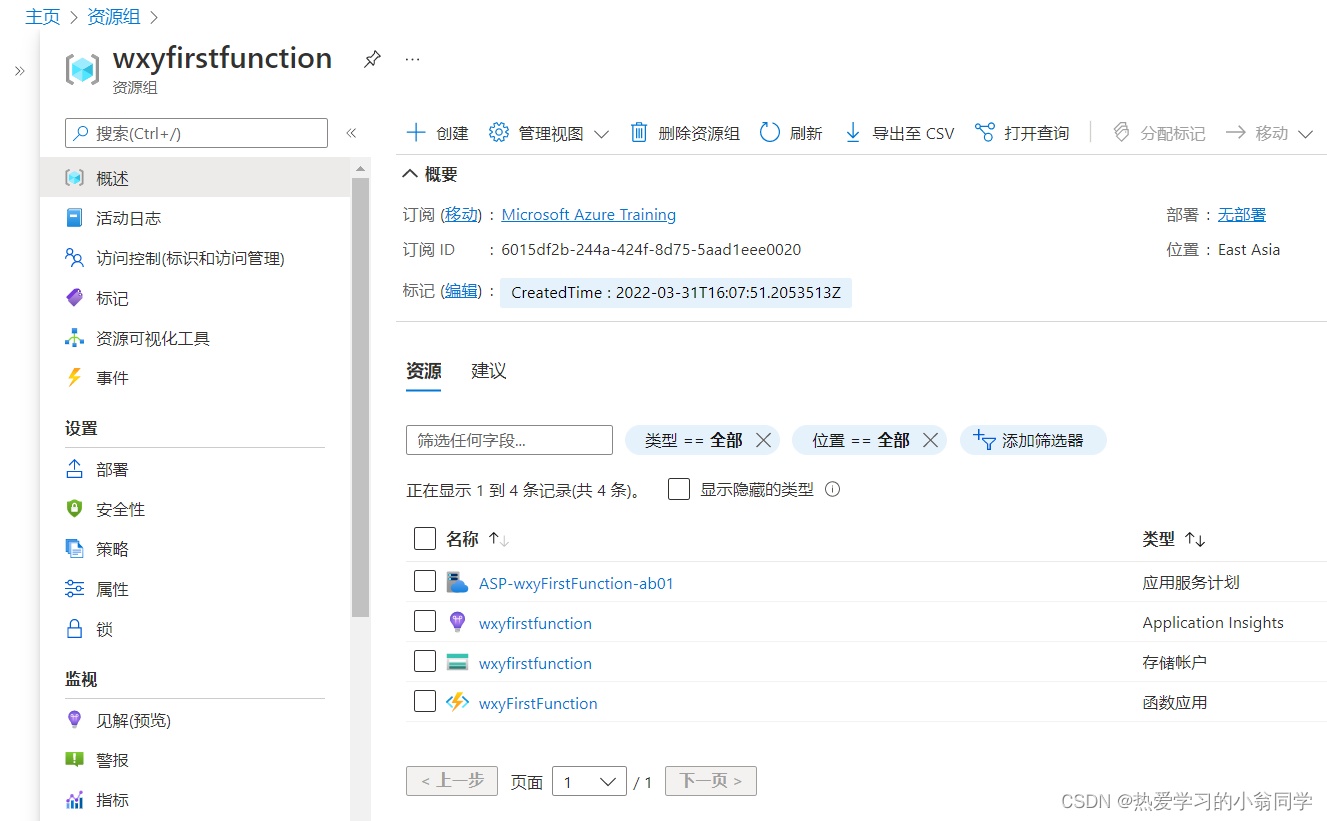
Task: Check the 存储帐户 row checkbox
Action: [425, 661]
